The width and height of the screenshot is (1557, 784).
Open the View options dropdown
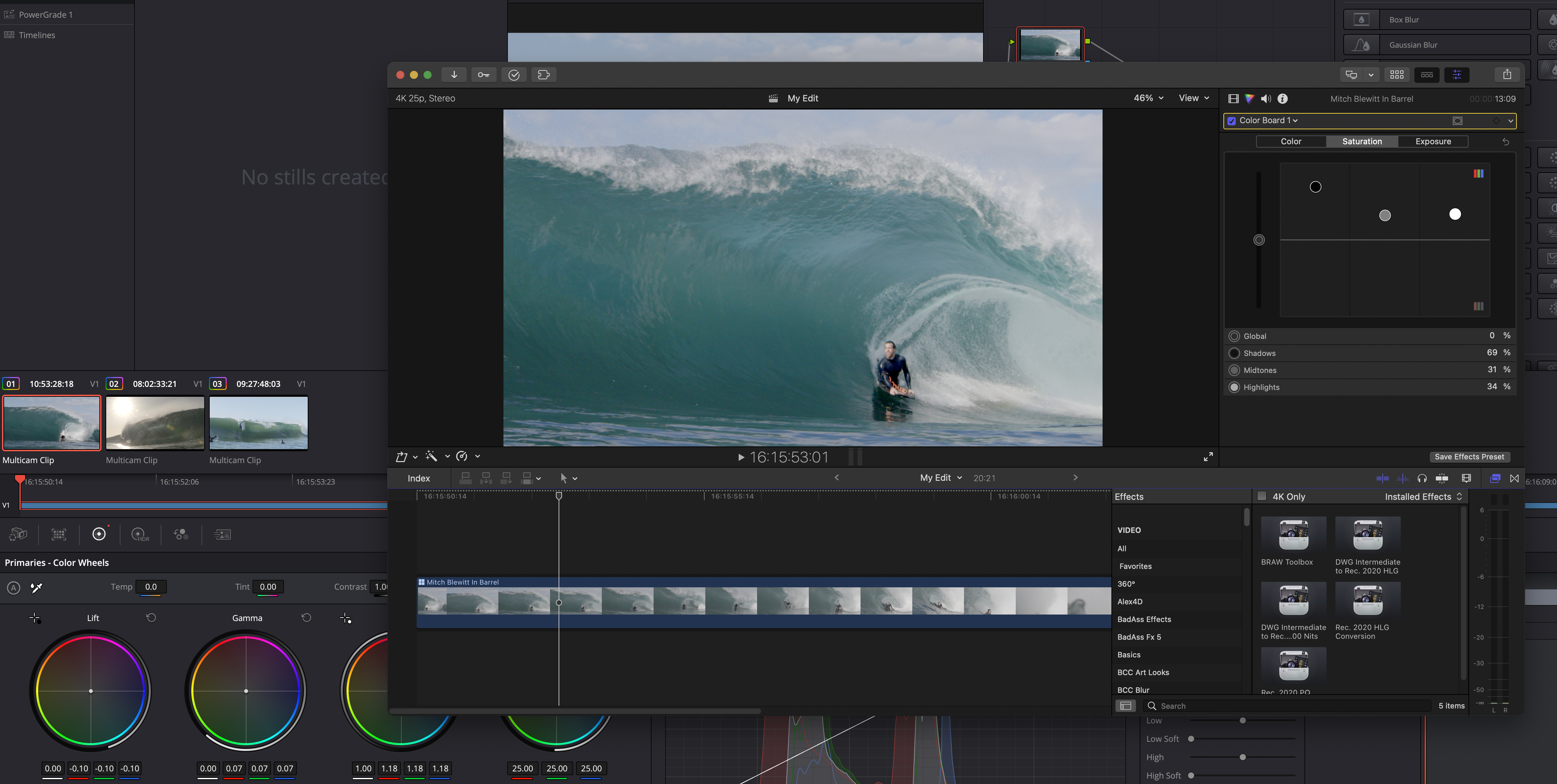click(1194, 98)
